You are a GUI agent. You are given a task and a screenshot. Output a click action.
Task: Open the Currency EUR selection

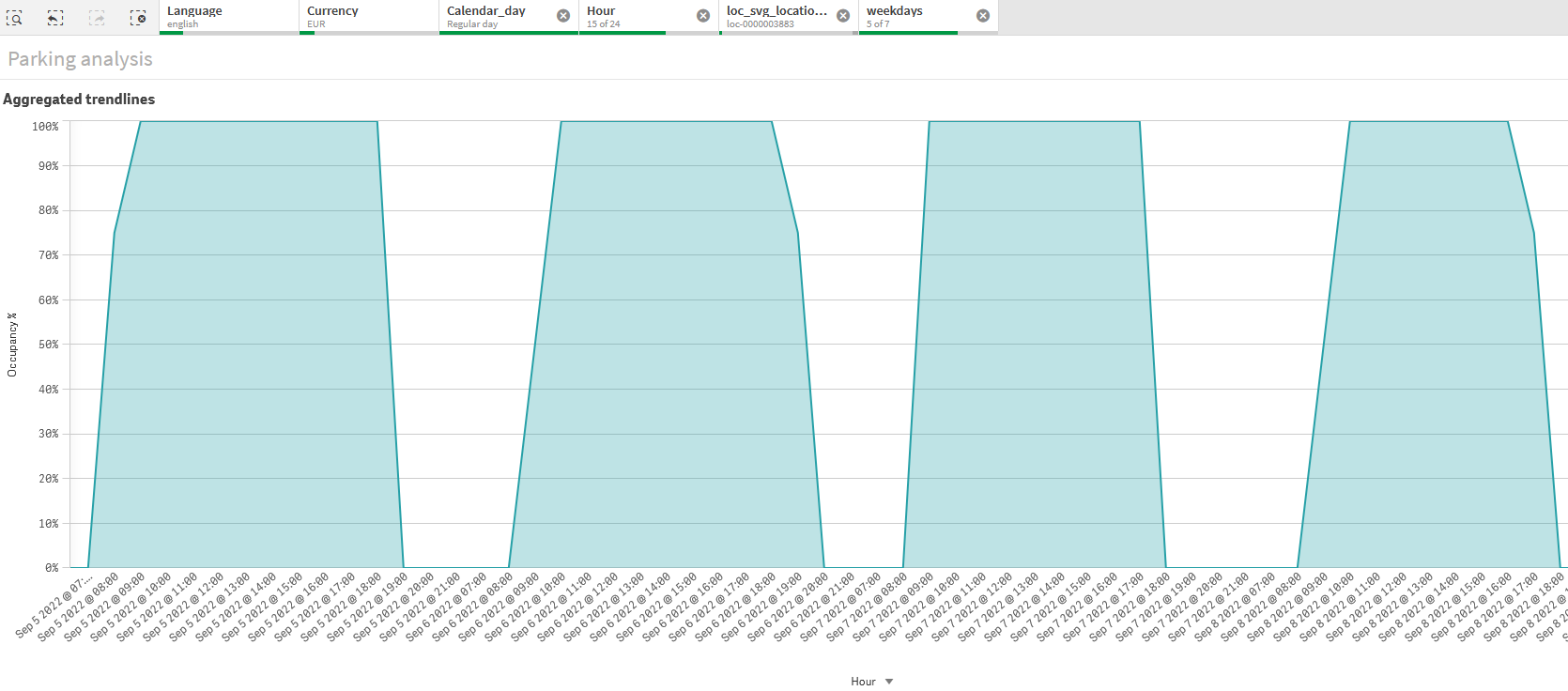pyautogui.click(x=368, y=17)
